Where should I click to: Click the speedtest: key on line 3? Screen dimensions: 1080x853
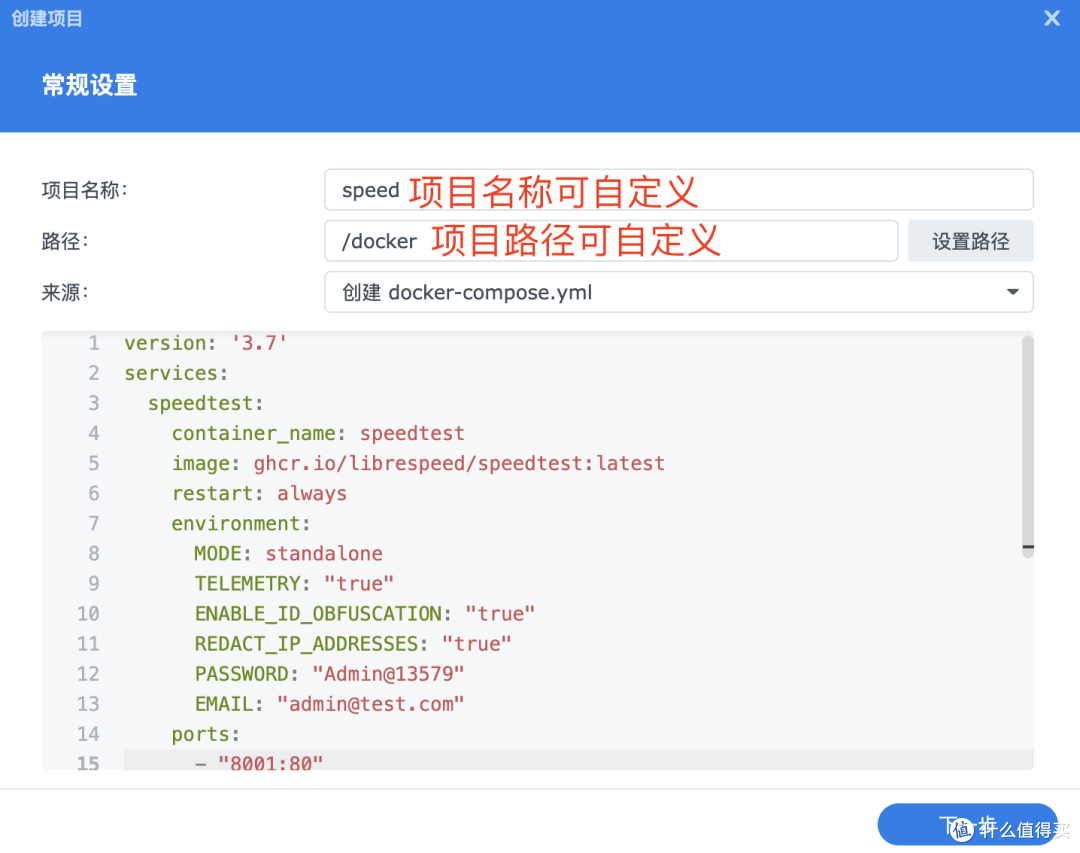pyautogui.click(x=205, y=404)
